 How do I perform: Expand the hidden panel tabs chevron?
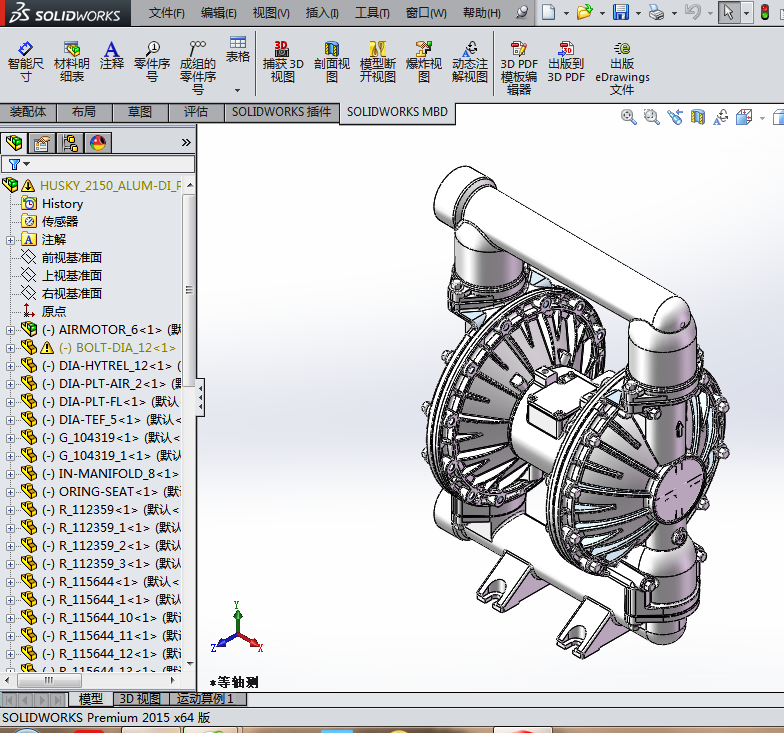coord(186,142)
